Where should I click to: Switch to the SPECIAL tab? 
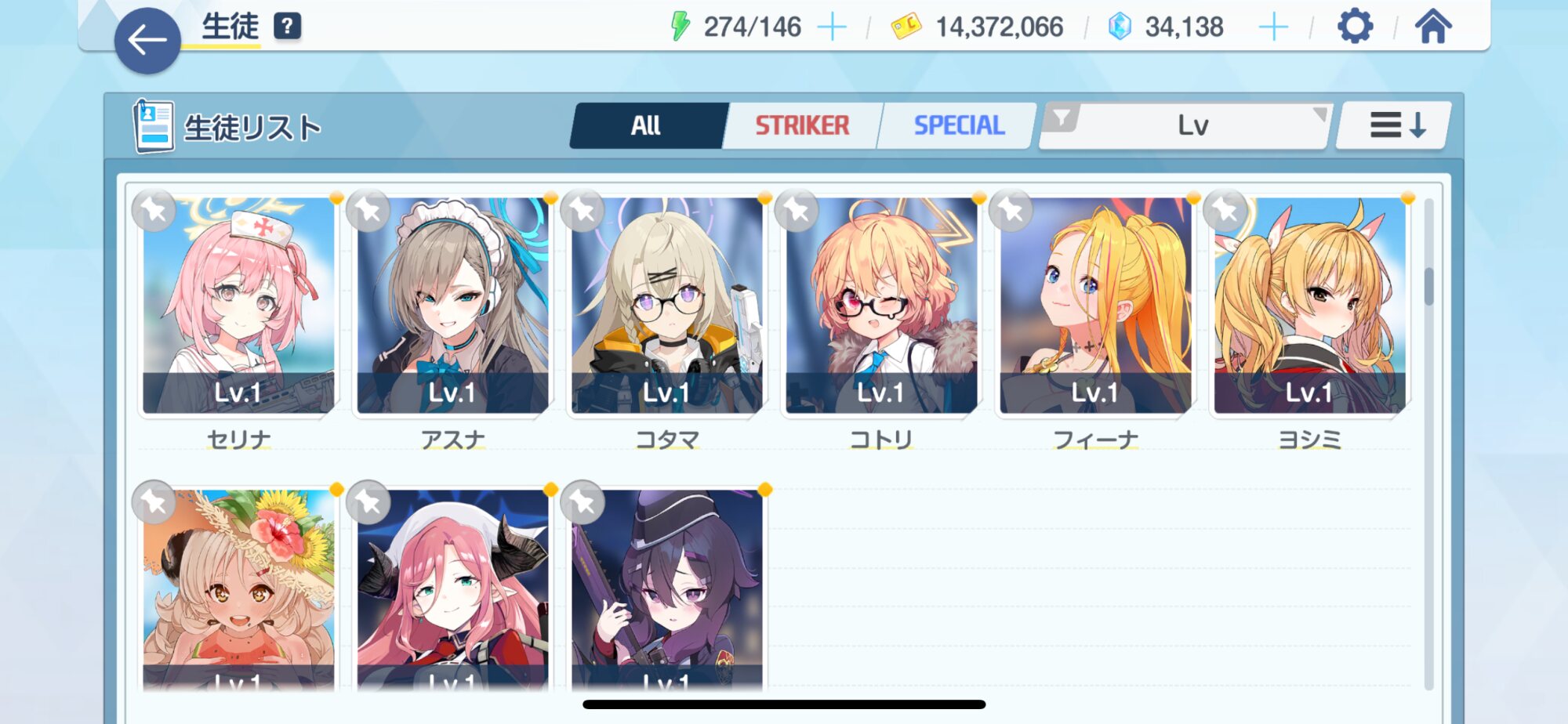pos(958,125)
